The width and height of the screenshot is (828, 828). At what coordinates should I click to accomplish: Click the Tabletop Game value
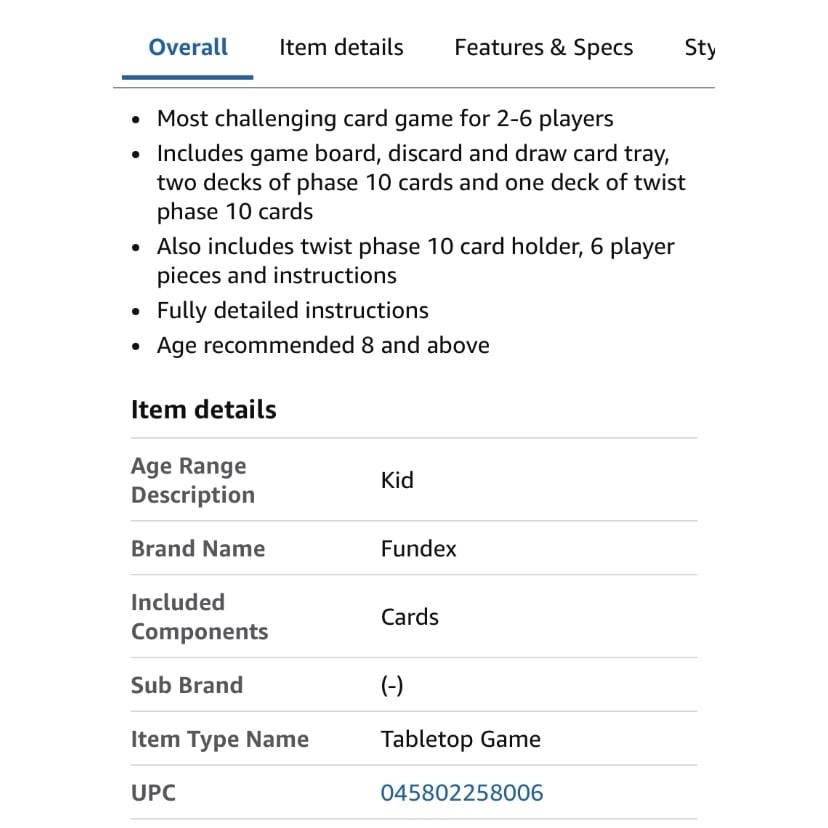click(460, 739)
